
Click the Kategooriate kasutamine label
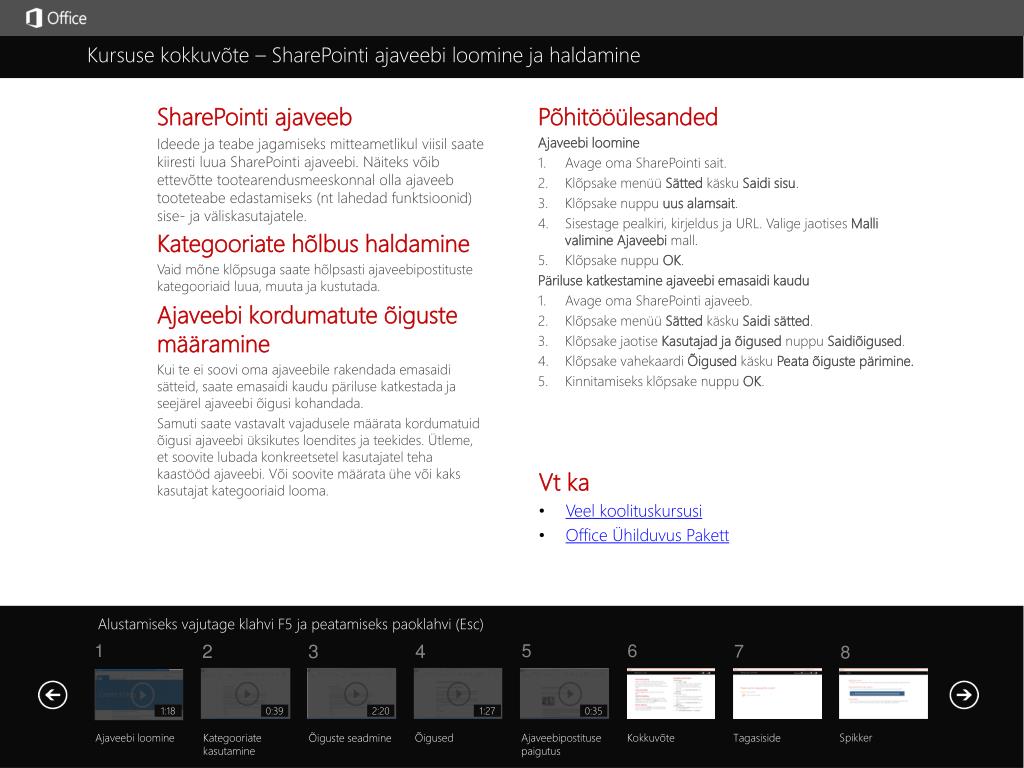(x=232, y=744)
